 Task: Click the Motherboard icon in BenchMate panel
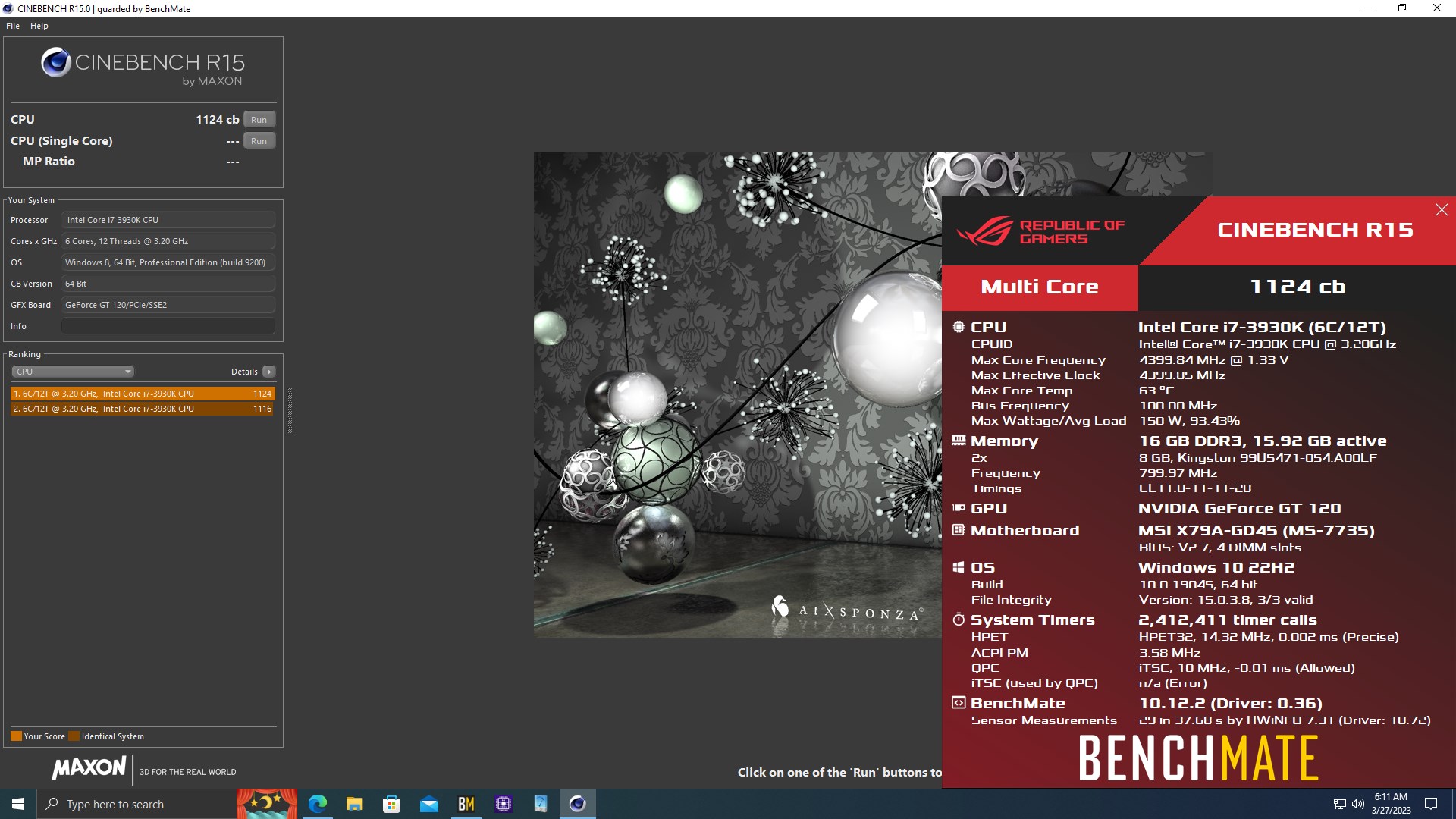point(959,530)
